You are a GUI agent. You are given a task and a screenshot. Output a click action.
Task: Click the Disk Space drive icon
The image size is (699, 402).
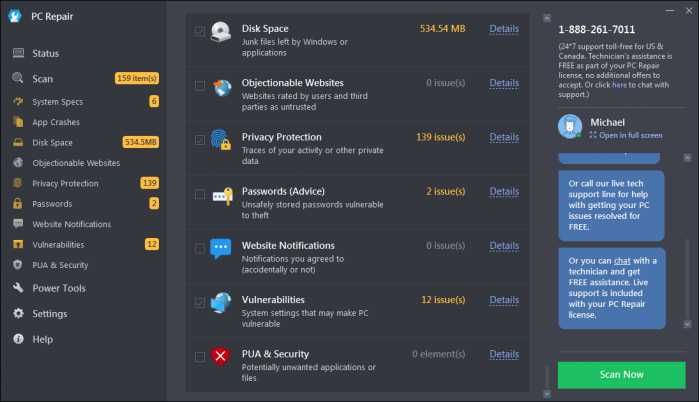[x=220, y=32]
